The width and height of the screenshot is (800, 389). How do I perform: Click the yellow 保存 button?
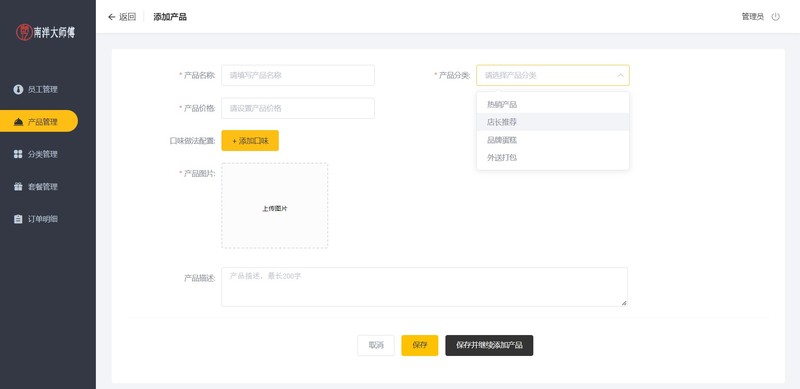[x=419, y=345]
